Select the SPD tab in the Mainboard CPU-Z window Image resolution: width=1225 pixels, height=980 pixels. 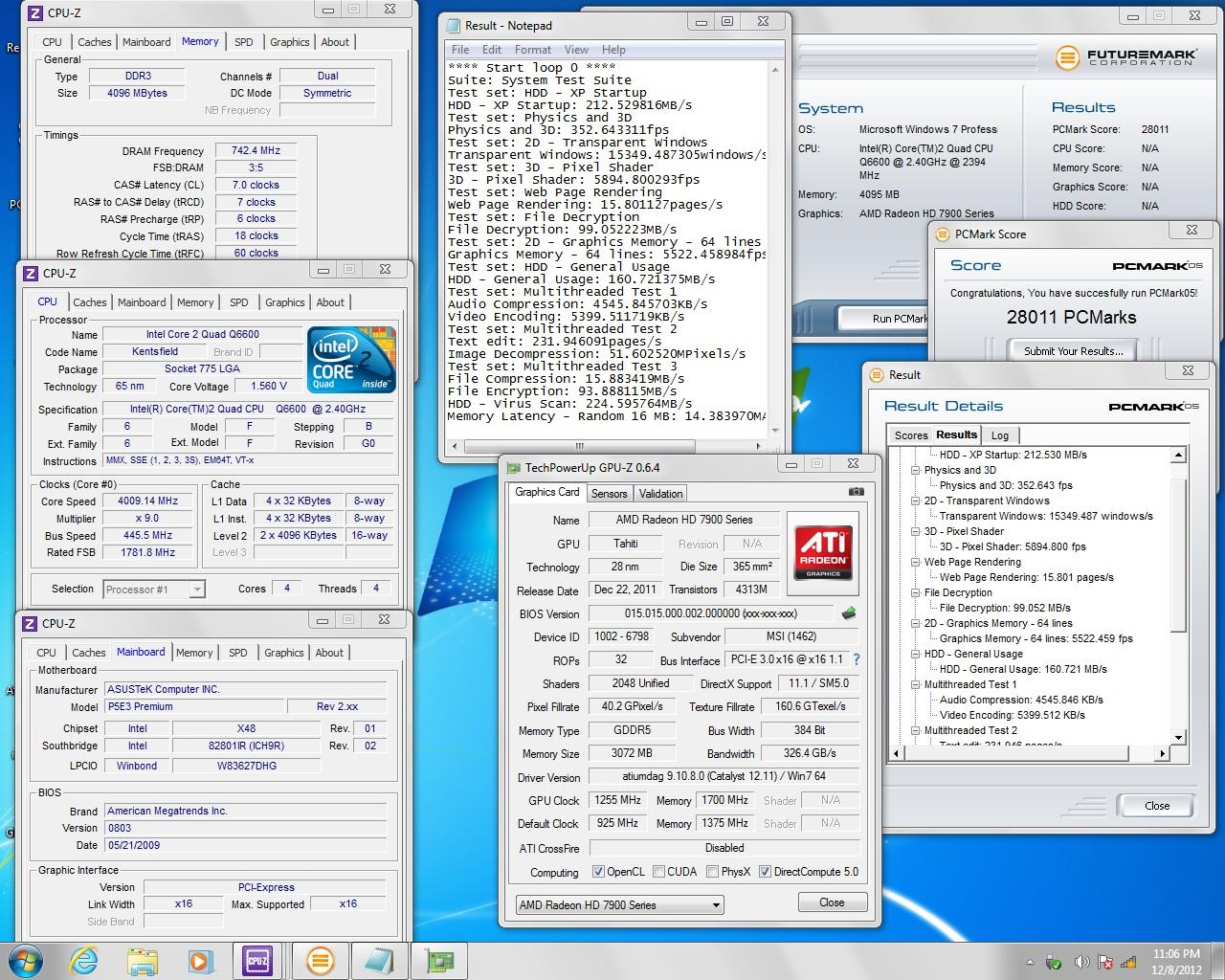point(238,653)
